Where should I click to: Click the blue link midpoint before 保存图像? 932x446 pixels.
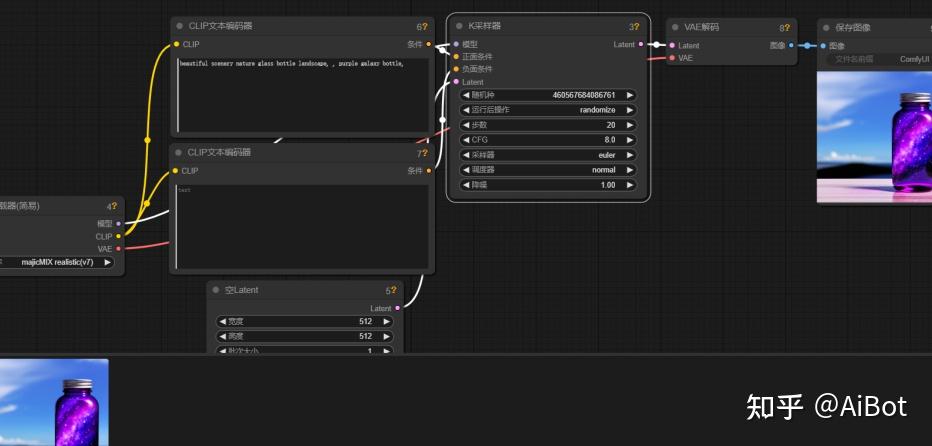click(x=807, y=45)
